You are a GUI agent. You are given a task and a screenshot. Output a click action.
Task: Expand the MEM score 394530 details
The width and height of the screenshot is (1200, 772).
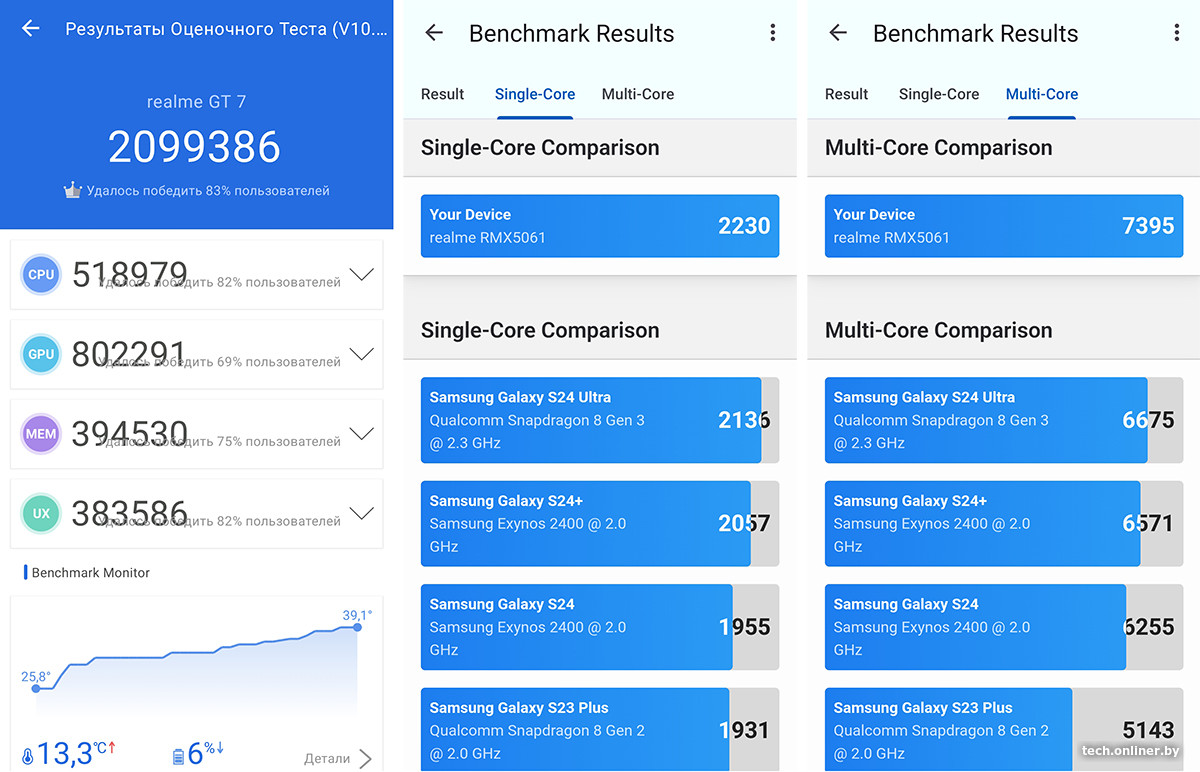[x=361, y=435]
